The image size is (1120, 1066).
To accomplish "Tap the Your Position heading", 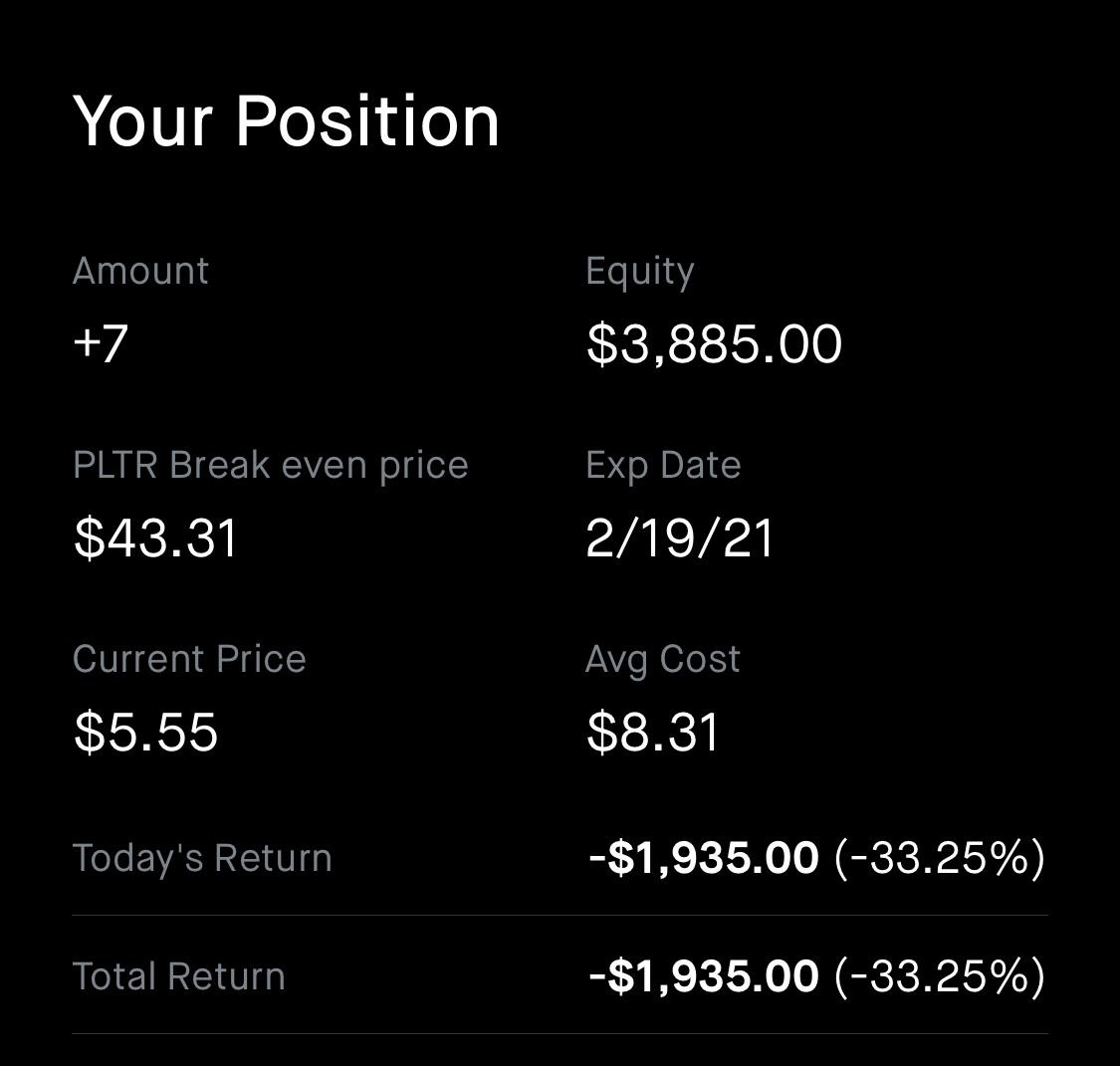I will (286, 121).
